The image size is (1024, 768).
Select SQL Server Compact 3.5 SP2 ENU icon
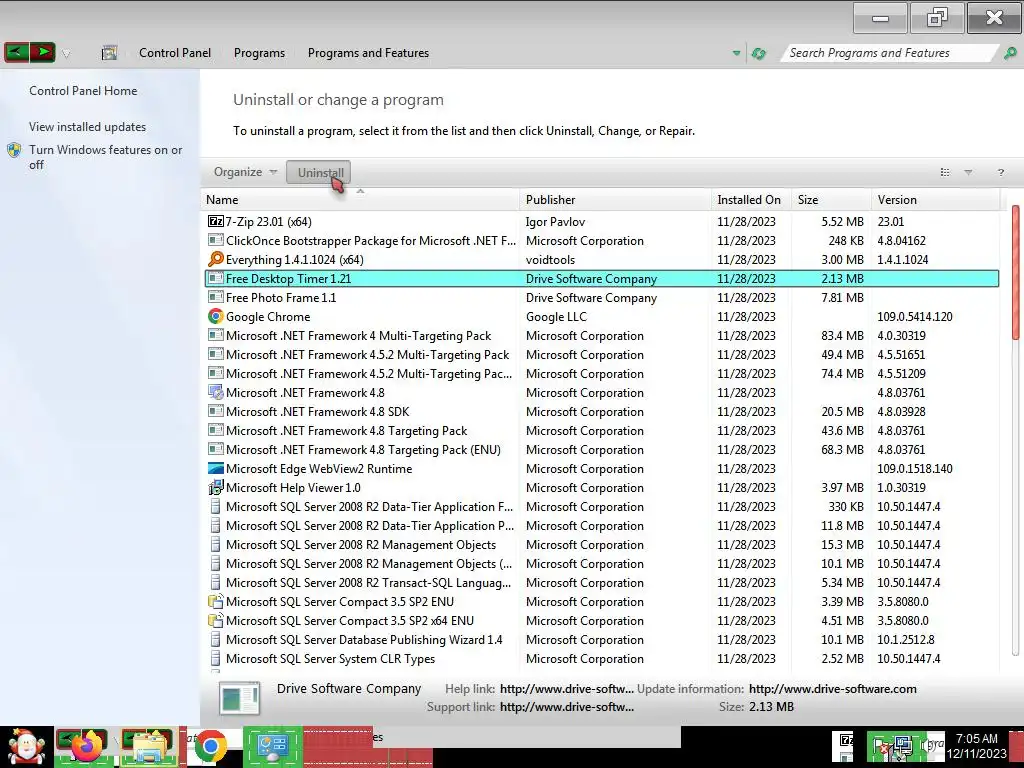pos(216,601)
